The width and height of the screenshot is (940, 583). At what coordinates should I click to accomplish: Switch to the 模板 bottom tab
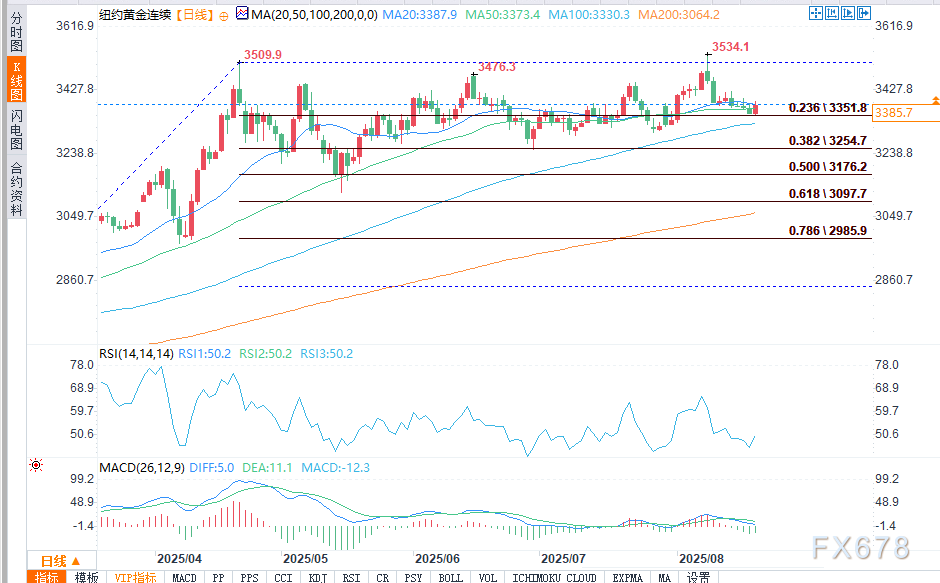pos(87,577)
